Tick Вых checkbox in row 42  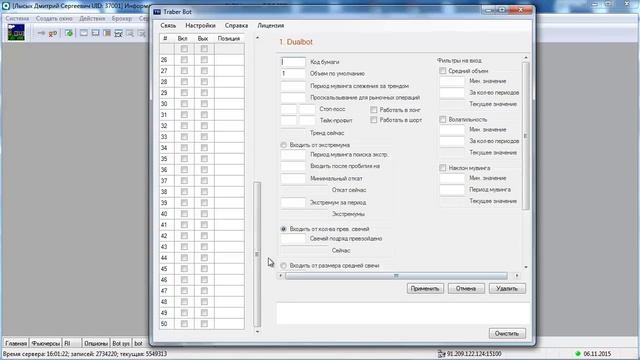[204, 236]
